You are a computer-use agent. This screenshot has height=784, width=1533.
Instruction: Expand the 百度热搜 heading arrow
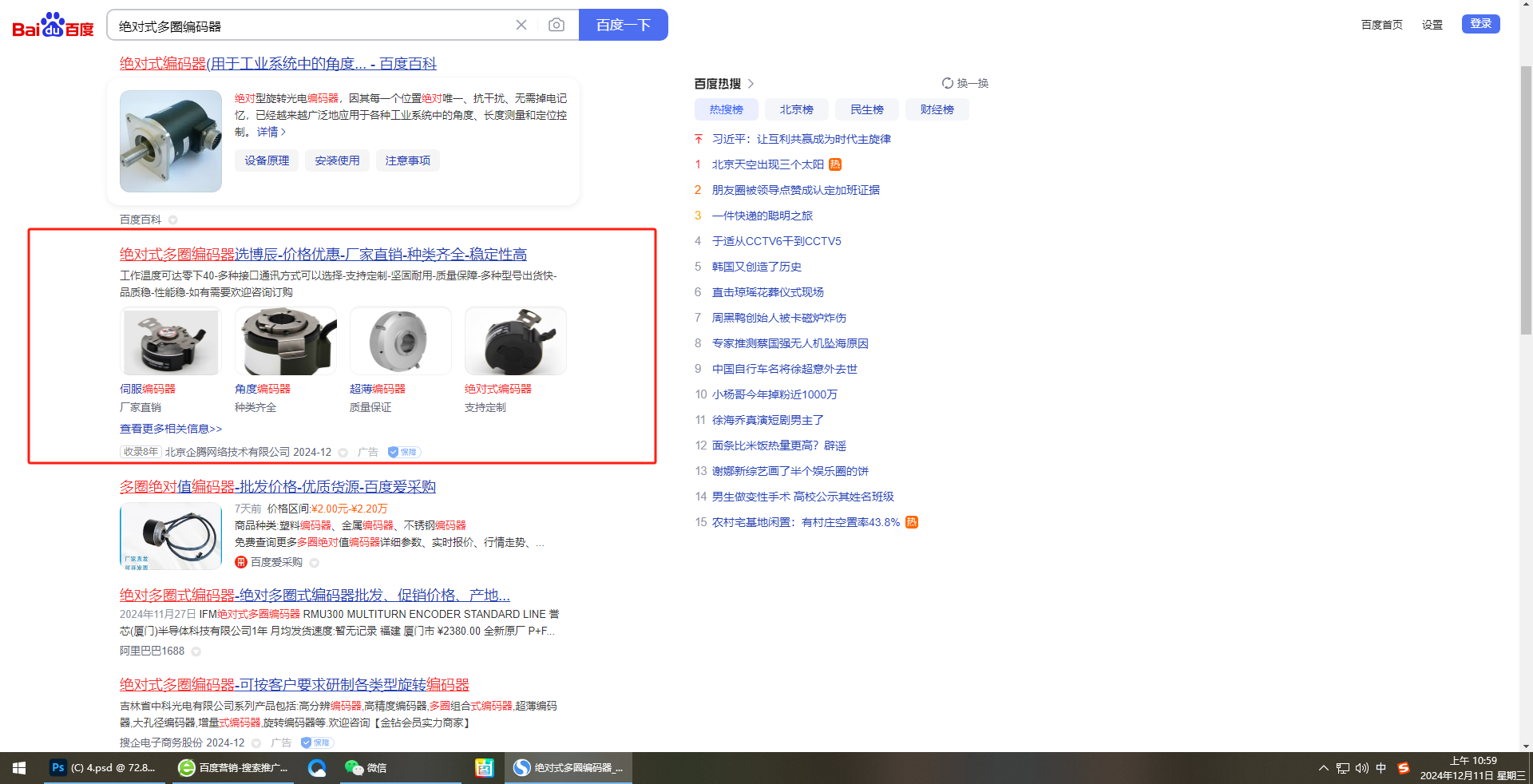(x=751, y=84)
